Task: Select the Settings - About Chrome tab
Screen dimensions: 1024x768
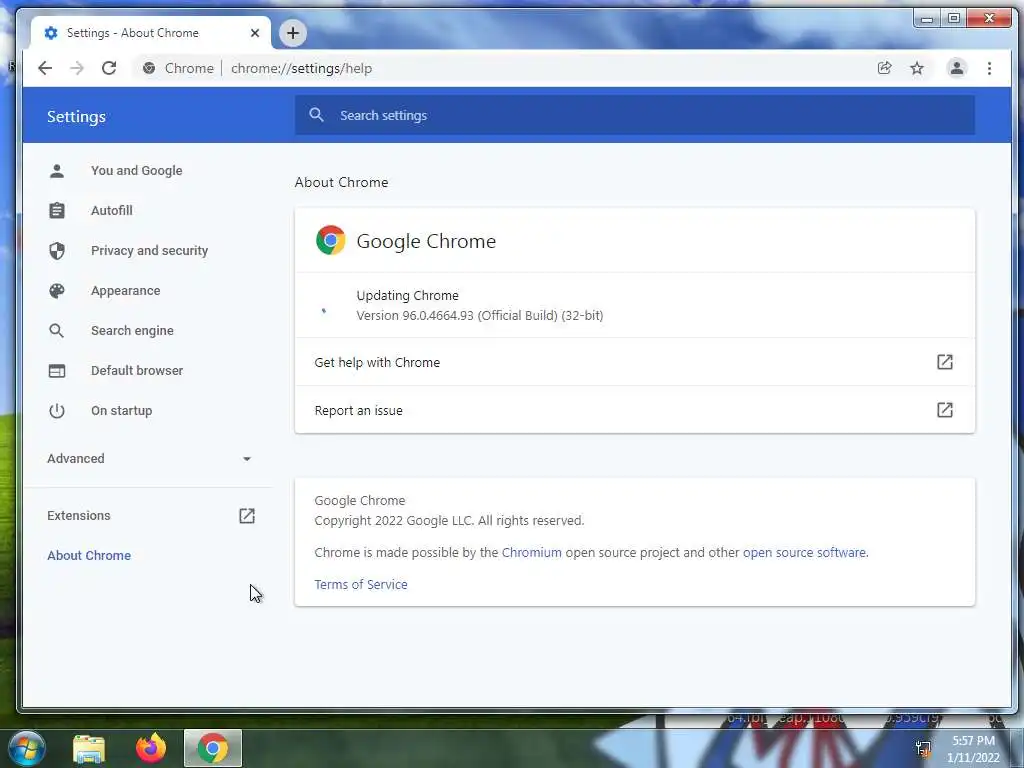Action: pyautogui.click(x=152, y=33)
